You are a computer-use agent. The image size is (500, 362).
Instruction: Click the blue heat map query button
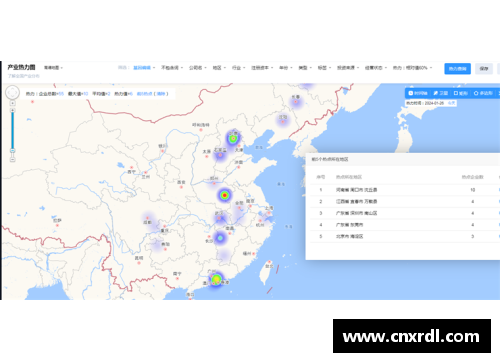[x=457, y=69]
